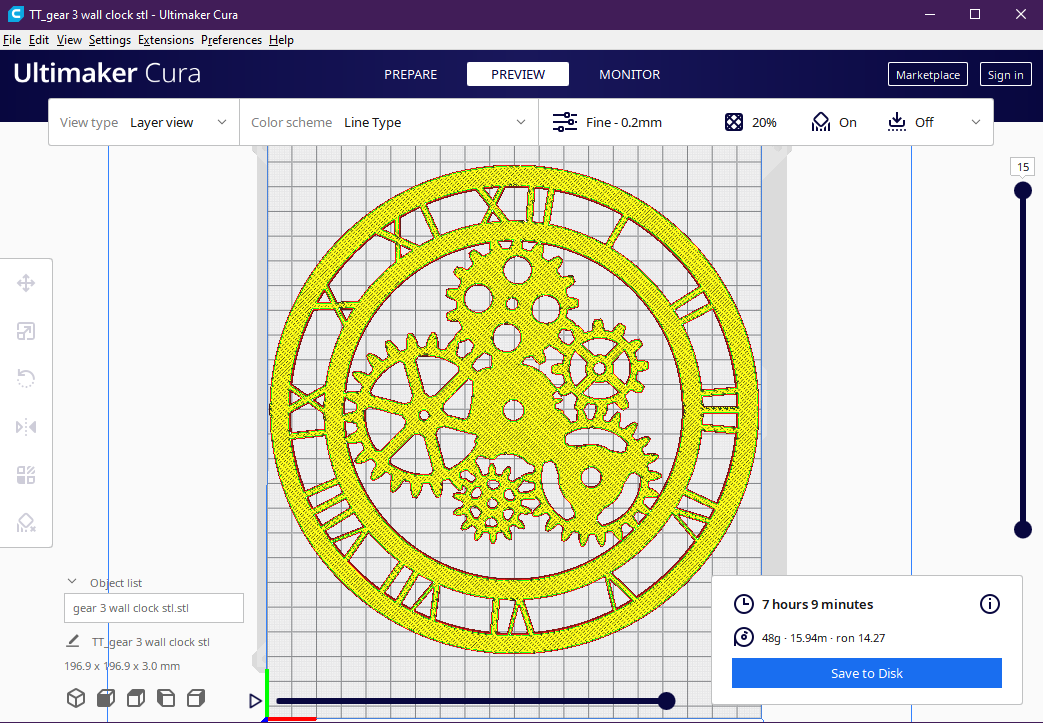Select the Per Model Settings tool
This screenshot has width=1043, height=723.
(x=26, y=475)
